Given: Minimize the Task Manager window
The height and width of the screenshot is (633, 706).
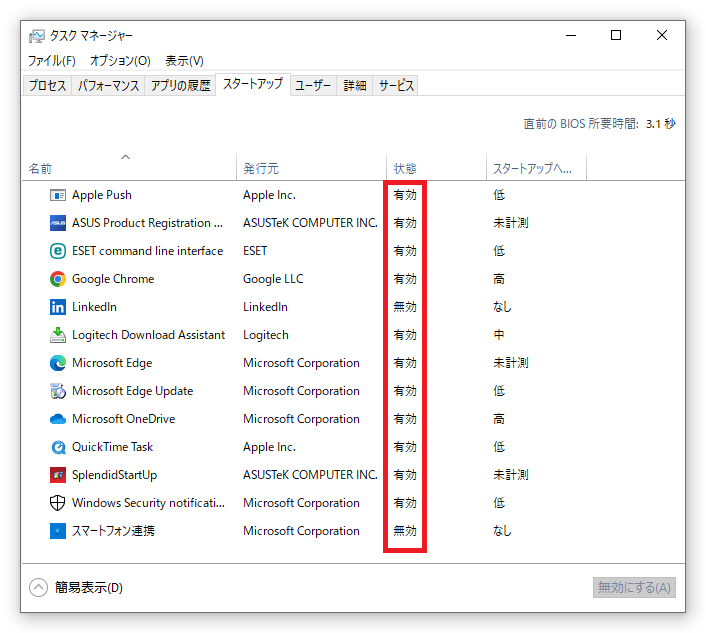Looking at the screenshot, I should [571, 35].
